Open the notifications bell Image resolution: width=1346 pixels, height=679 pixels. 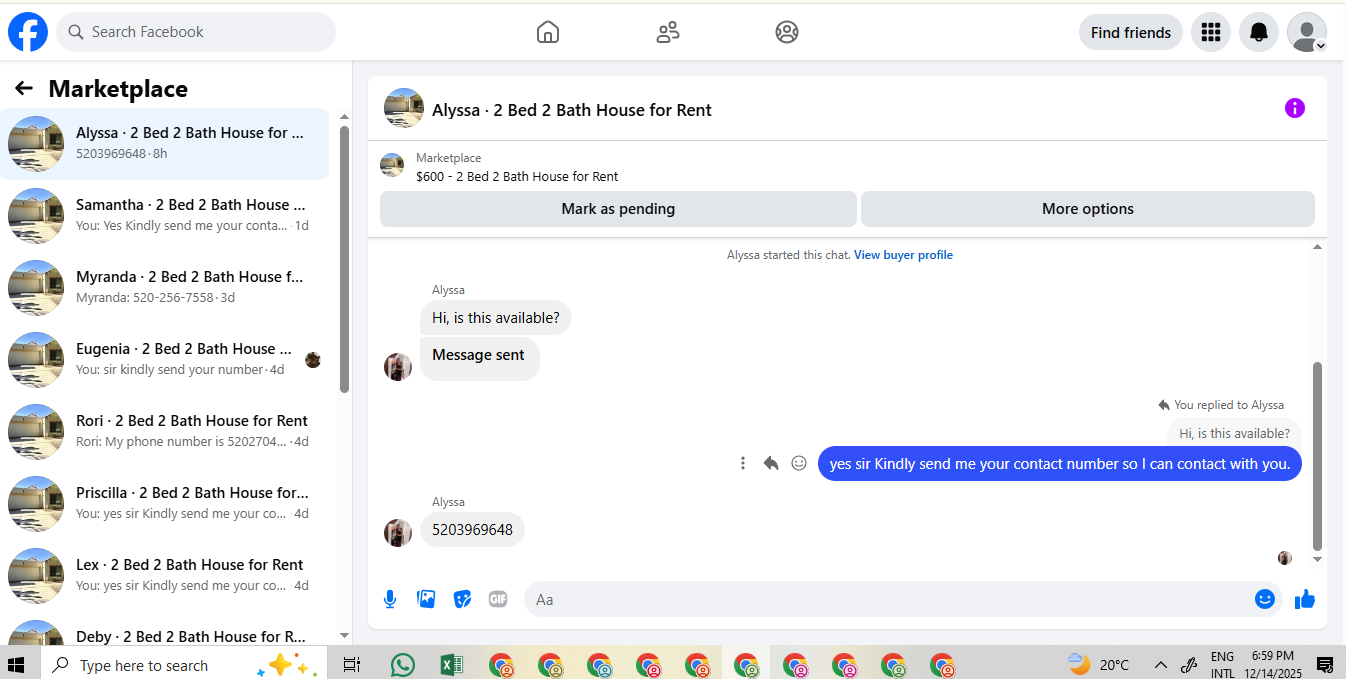[x=1259, y=32]
